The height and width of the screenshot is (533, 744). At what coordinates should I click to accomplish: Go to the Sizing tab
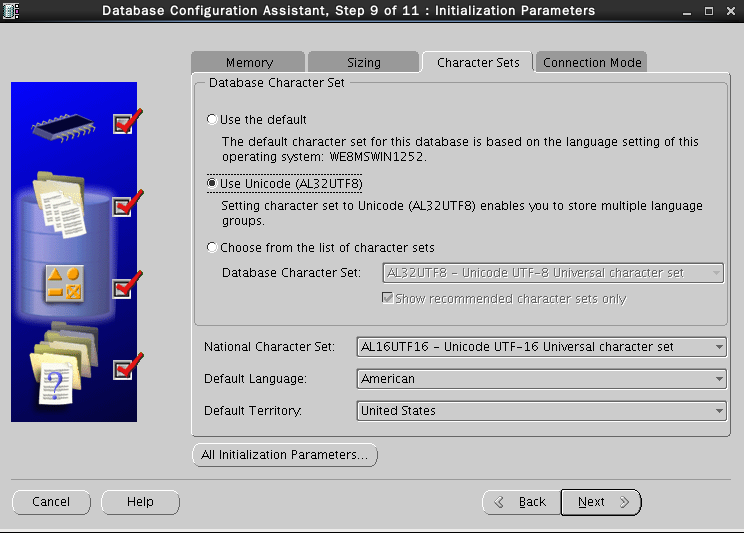[363, 62]
